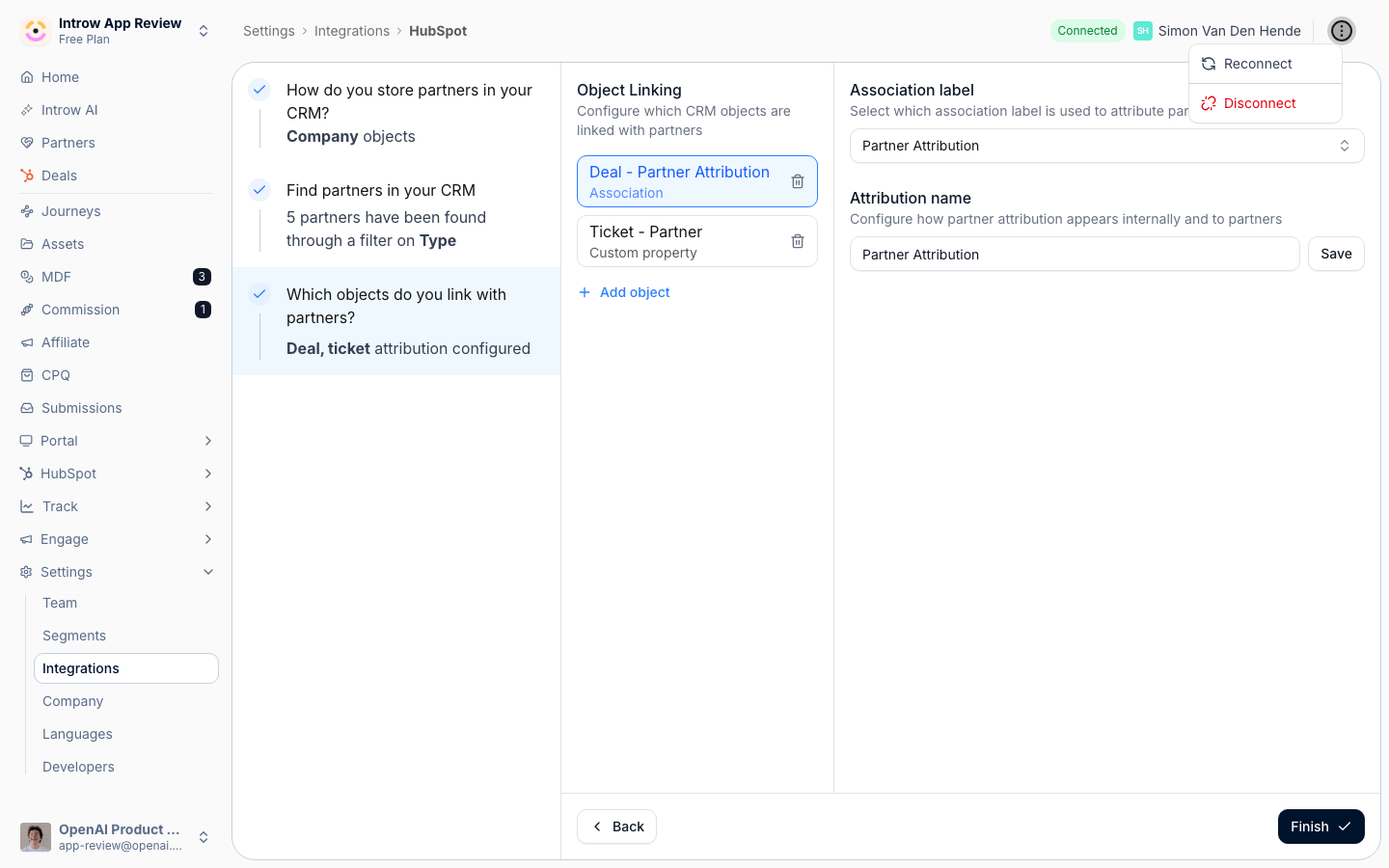This screenshot has width=1389, height=868.
Task: Click the Affiliate megaphone icon
Action: (27, 342)
